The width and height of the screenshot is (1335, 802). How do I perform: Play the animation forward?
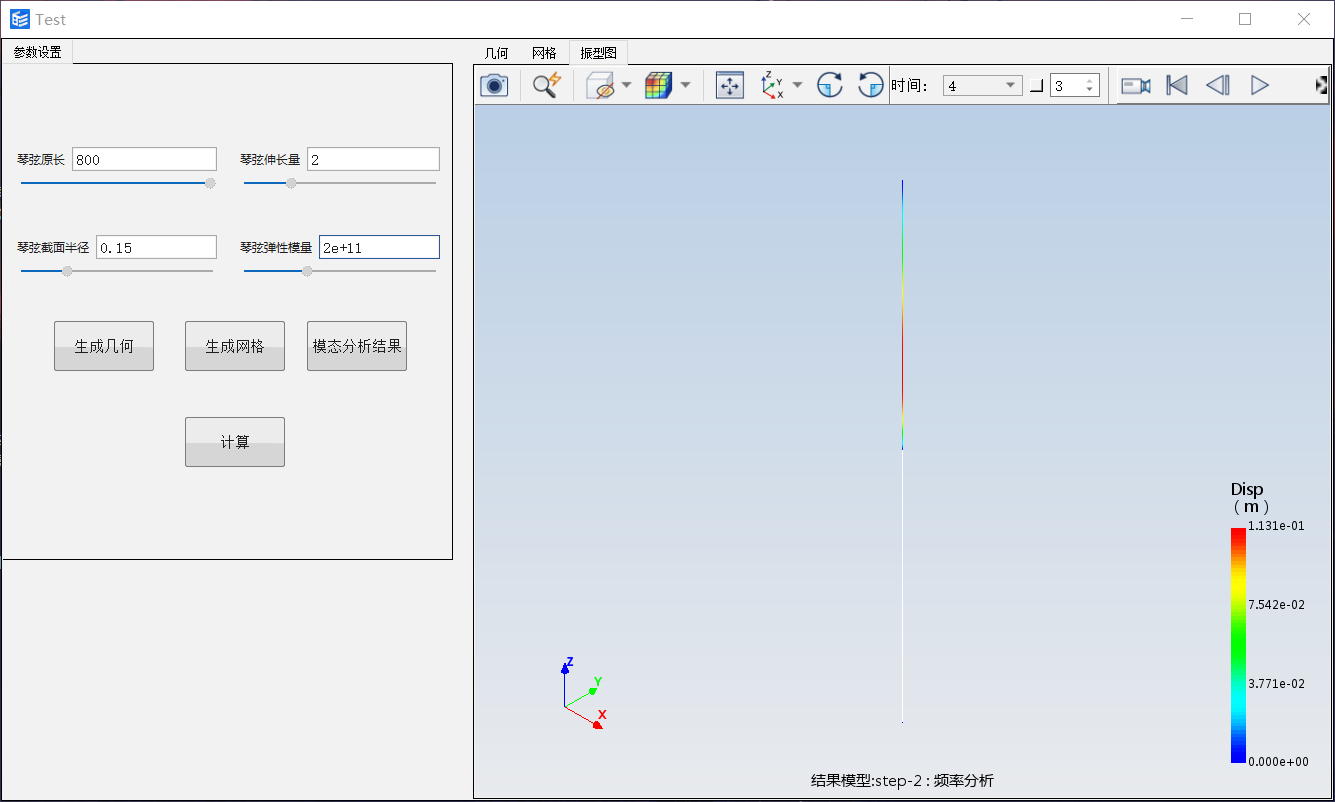point(1260,86)
